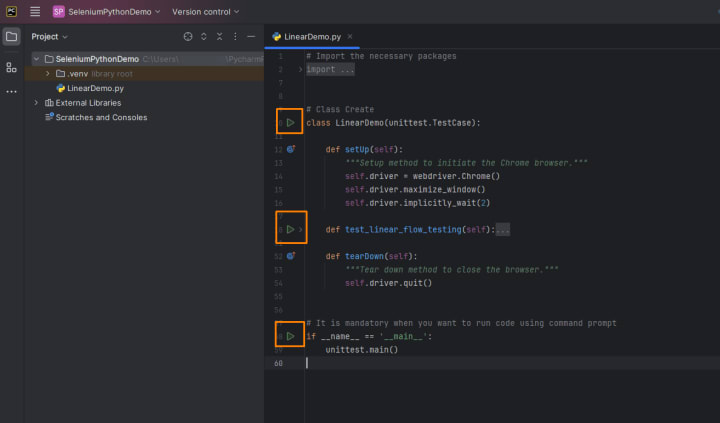Run test_linear_flow_testing via gutter icon
The image size is (720, 423).
290,229
